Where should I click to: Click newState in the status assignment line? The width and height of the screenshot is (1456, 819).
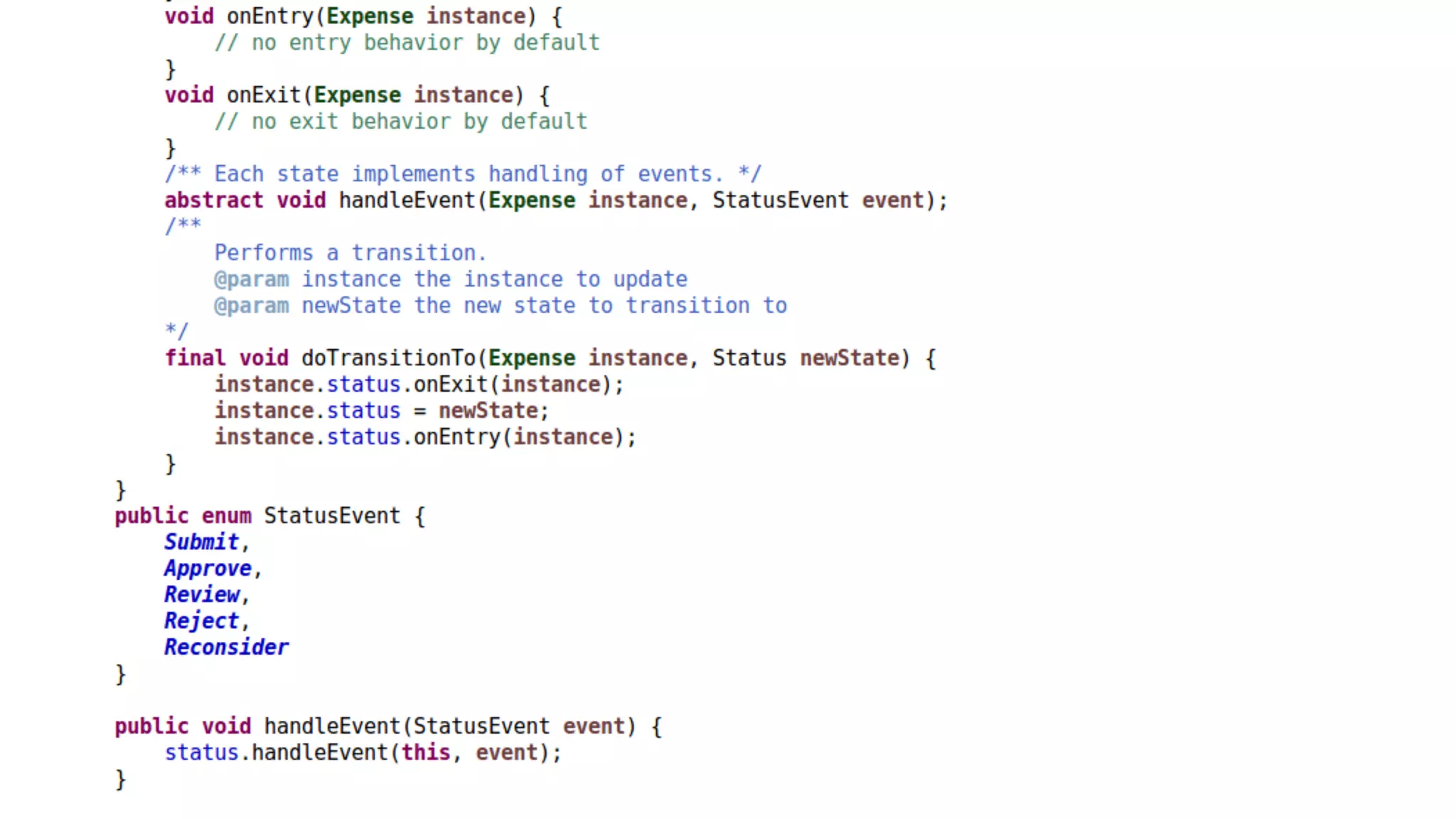[x=488, y=411]
